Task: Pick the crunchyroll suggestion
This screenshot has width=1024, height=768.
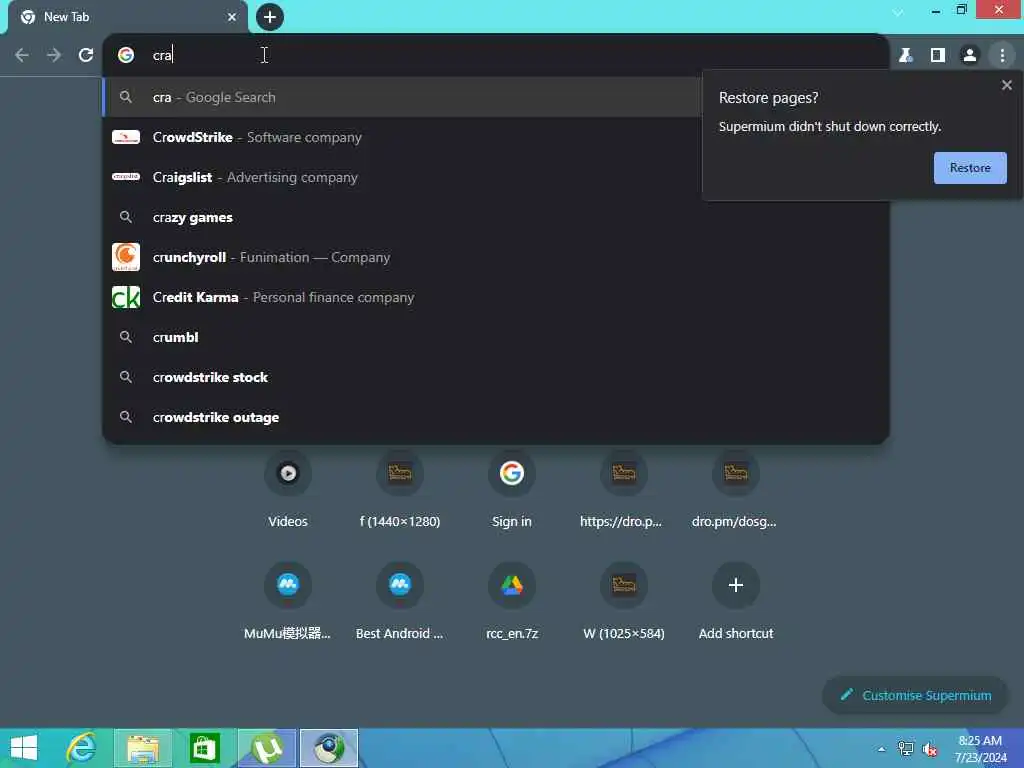Action: tap(496, 257)
